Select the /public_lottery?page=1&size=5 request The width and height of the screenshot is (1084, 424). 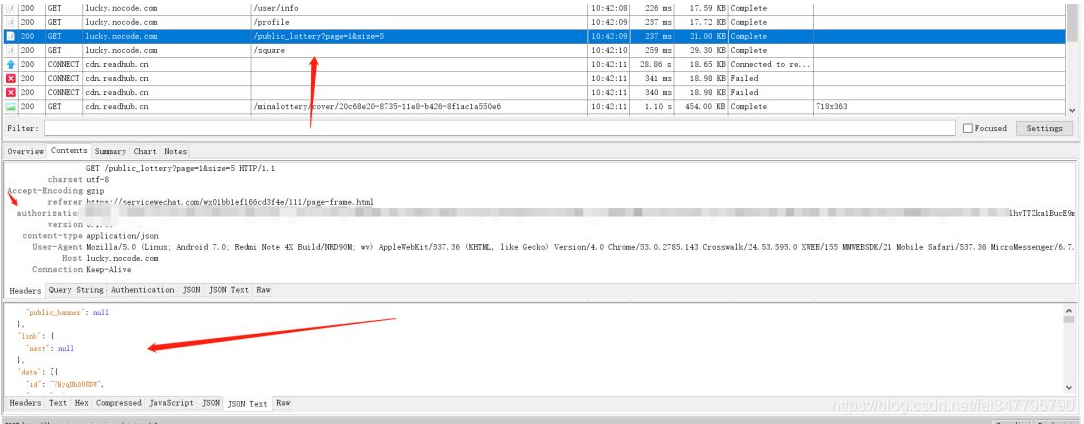click(x=318, y=36)
